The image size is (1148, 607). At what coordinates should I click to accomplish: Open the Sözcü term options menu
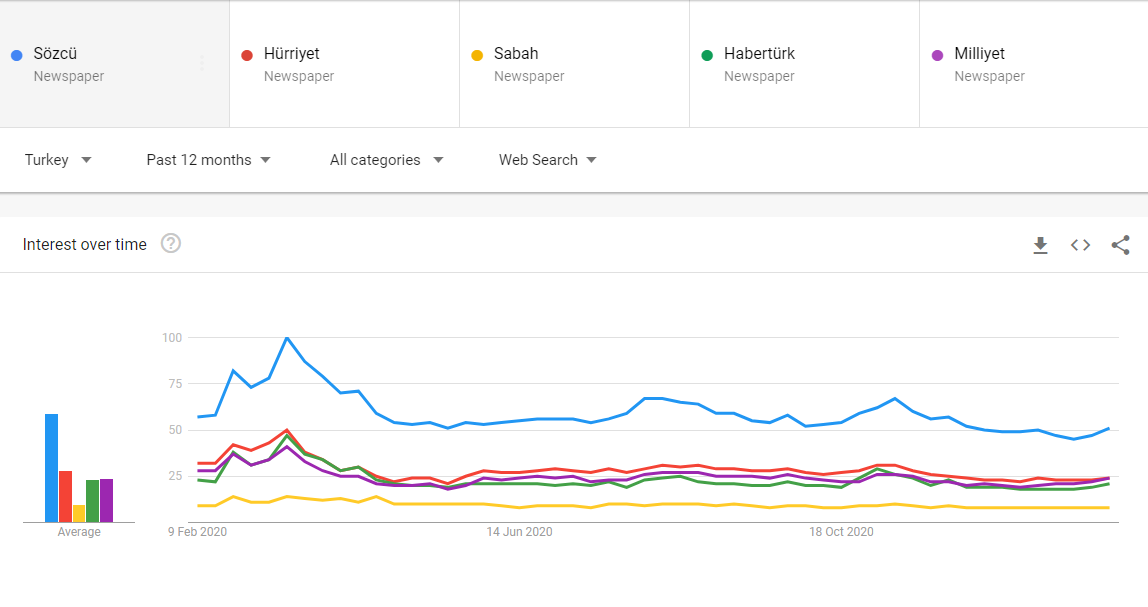pyautogui.click(x=202, y=64)
